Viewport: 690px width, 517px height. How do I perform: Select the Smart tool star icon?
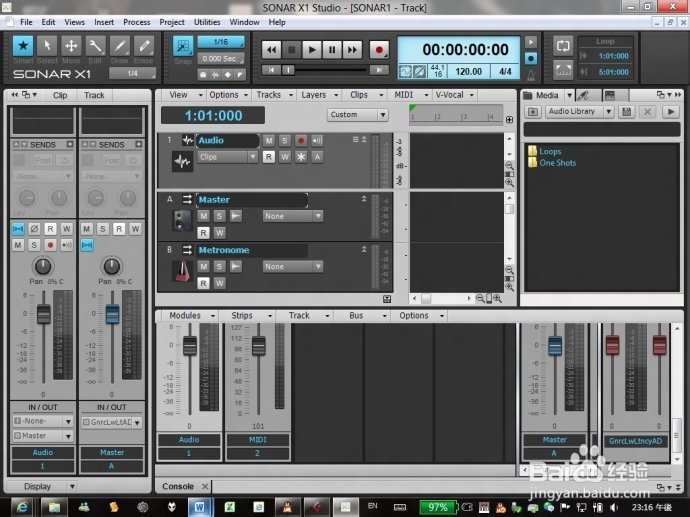[x=22, y=46]
